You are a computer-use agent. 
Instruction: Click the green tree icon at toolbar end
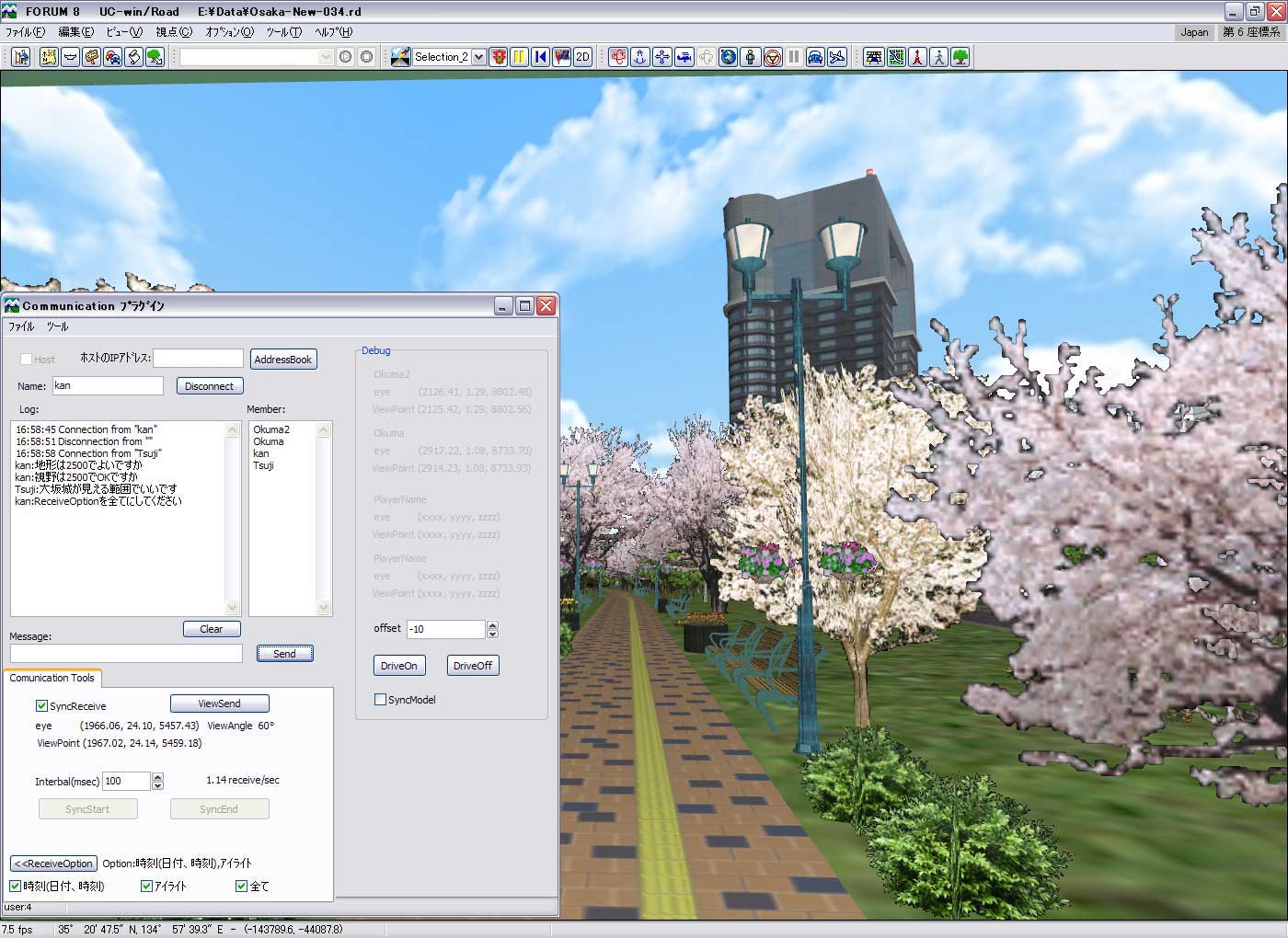pyautogui.click(x=960, y=57)
